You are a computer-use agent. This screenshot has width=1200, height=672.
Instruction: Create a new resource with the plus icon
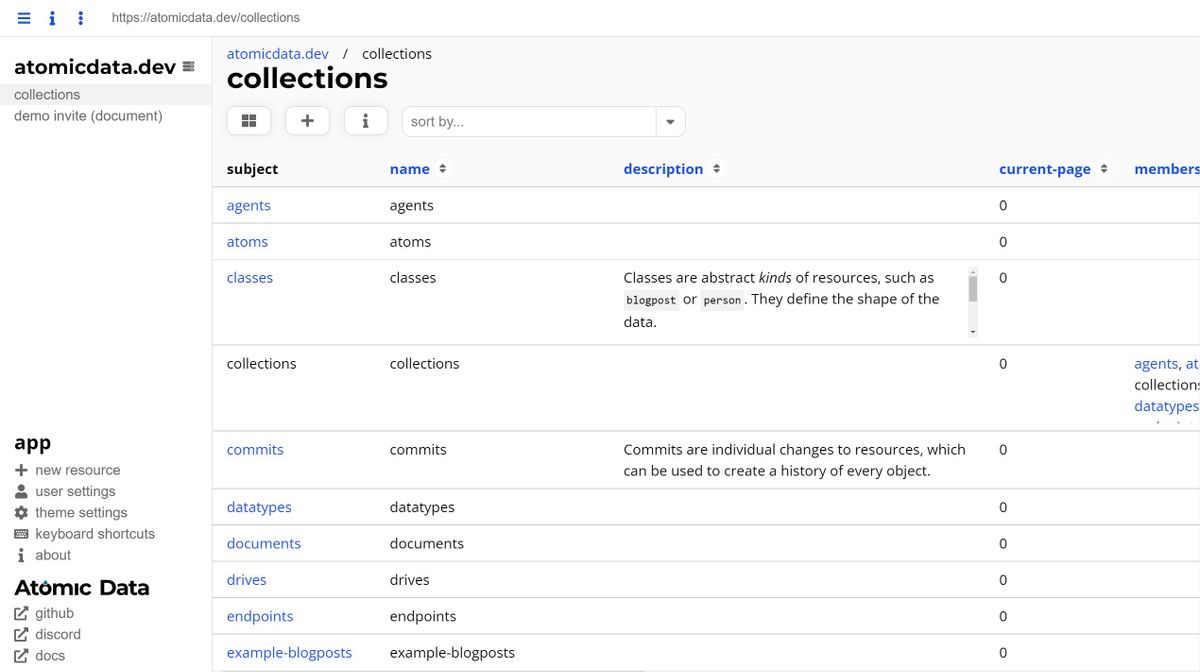(307, 120)
